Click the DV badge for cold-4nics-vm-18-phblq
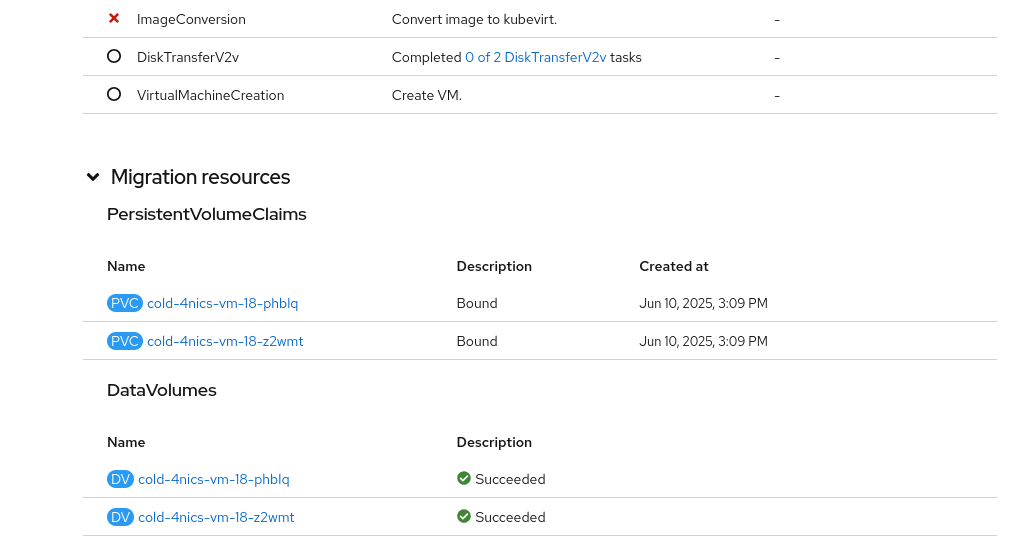 (120, 479)
